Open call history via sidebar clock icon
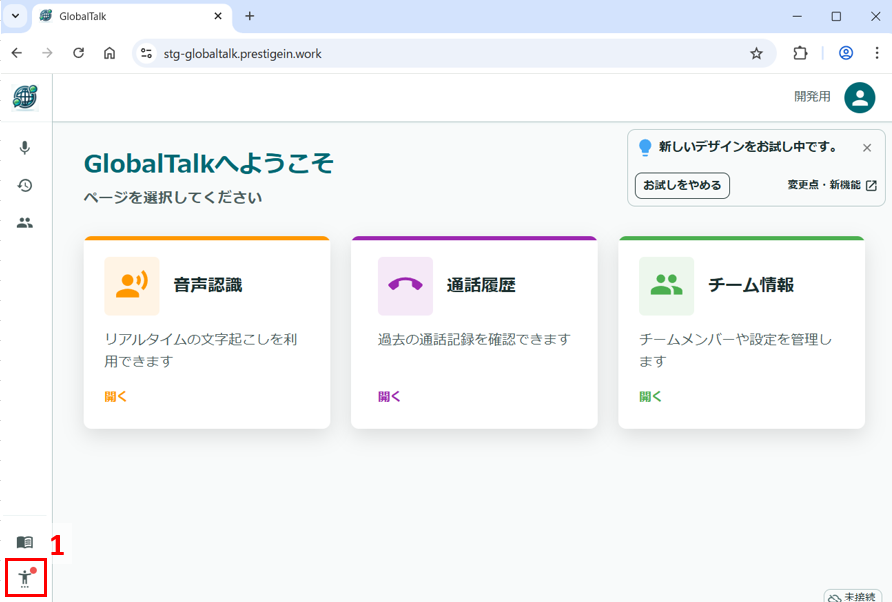892x602 pixels. [25, 185]
